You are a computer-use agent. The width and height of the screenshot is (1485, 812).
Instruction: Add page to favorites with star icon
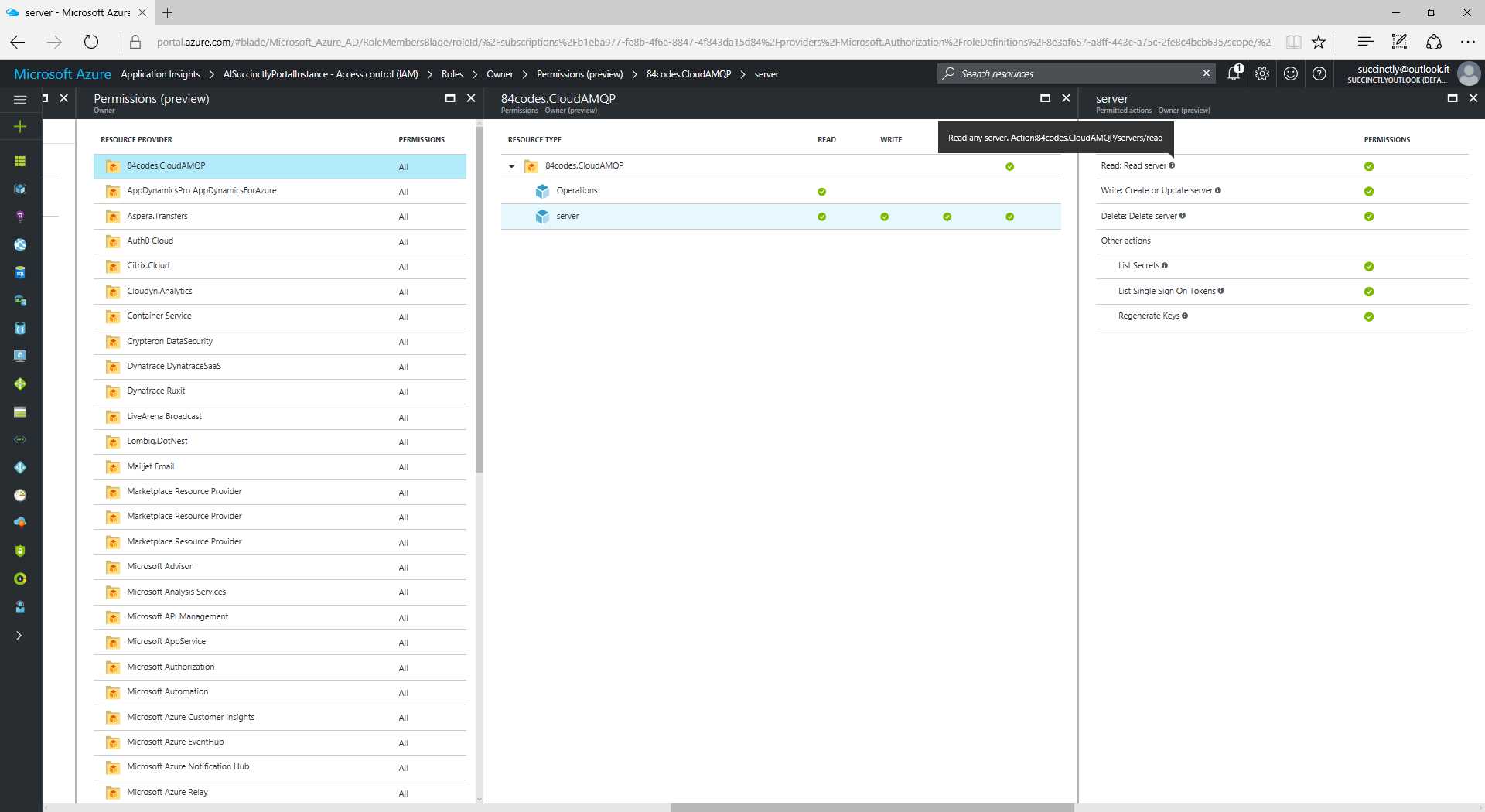1319,42
